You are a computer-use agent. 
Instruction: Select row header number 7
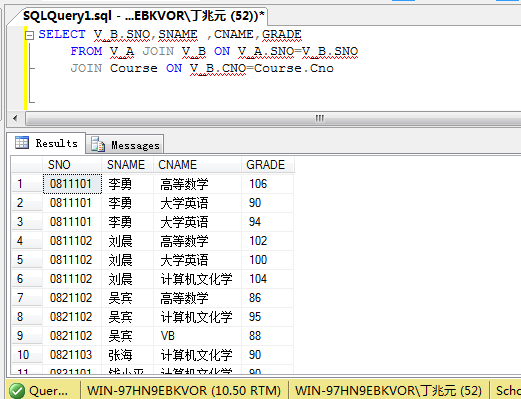click(x=27, y=298)
